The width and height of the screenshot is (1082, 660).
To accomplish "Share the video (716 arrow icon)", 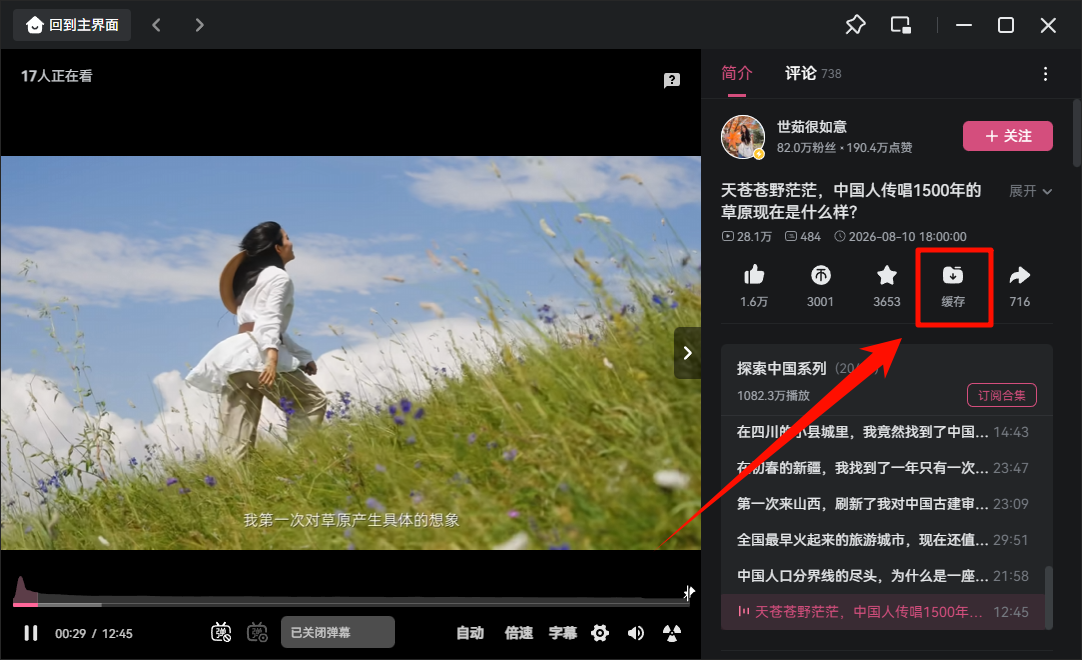I will coord(1019,286).
